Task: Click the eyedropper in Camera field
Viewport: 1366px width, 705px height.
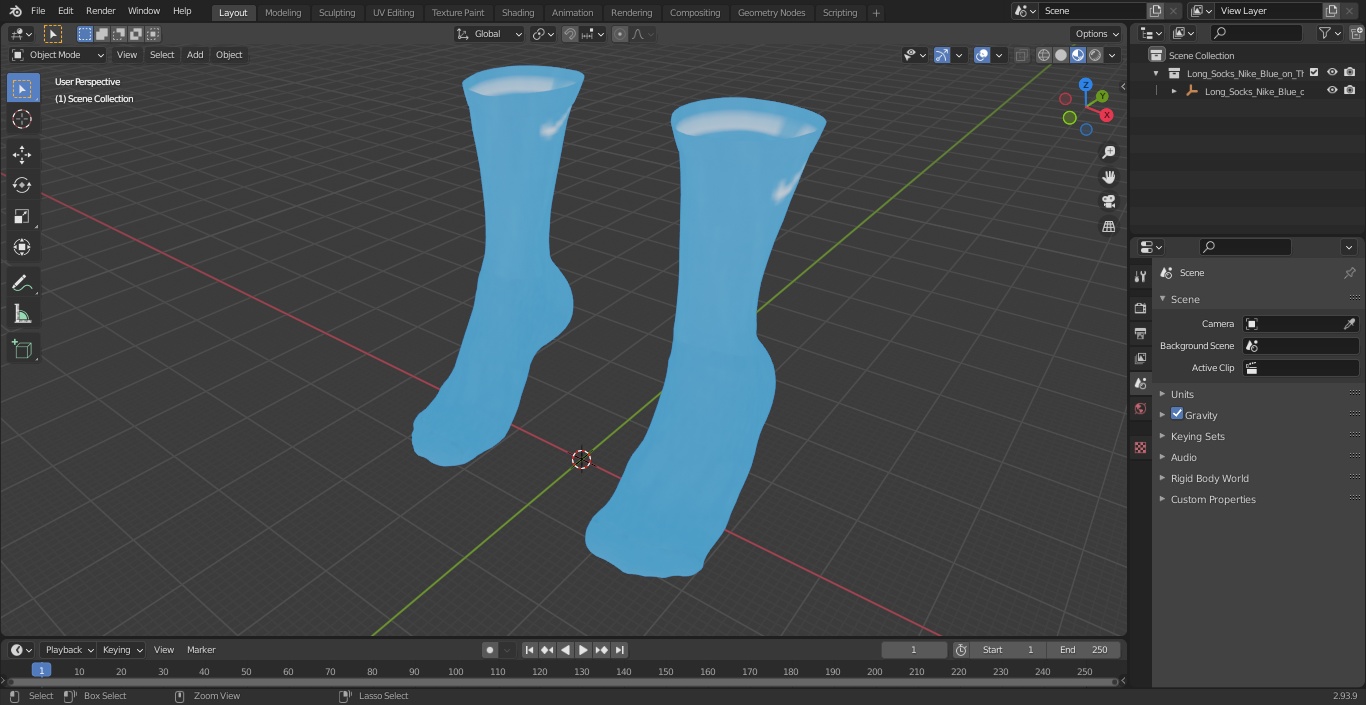Action: tap(1349, 324)
